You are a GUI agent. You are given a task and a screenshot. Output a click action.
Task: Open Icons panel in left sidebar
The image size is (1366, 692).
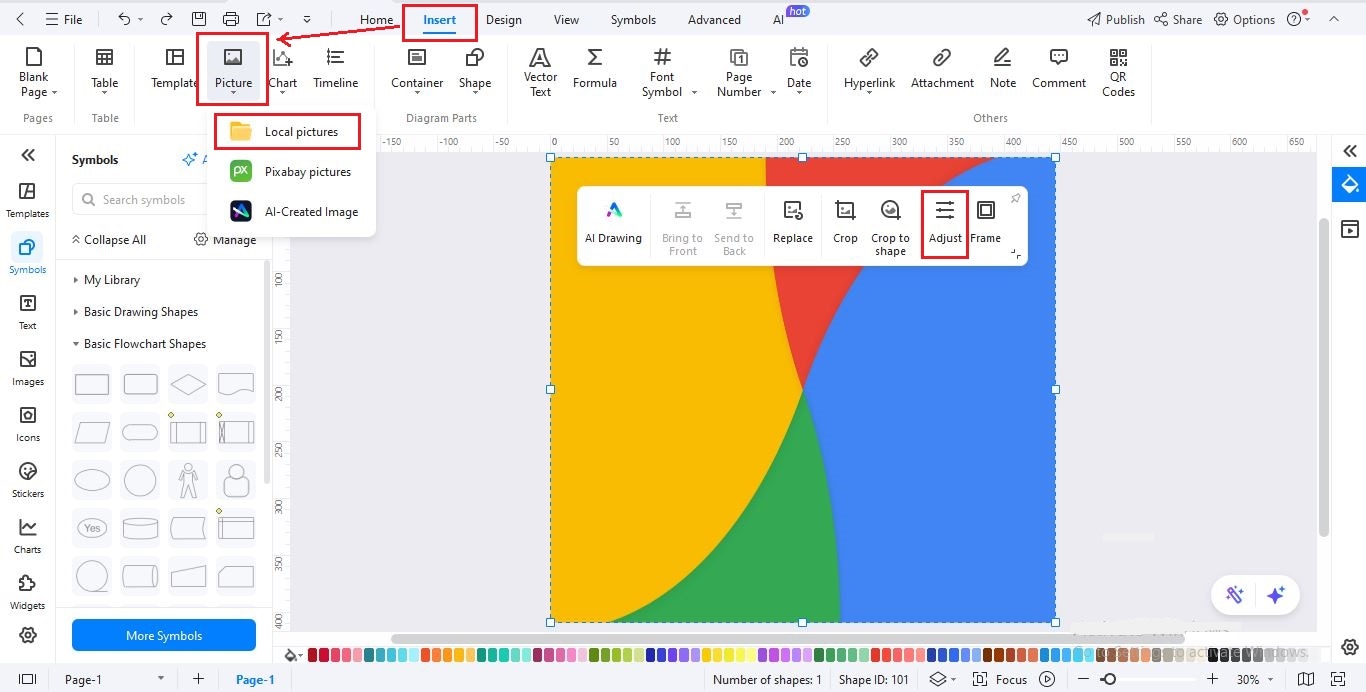click(27, 424)
